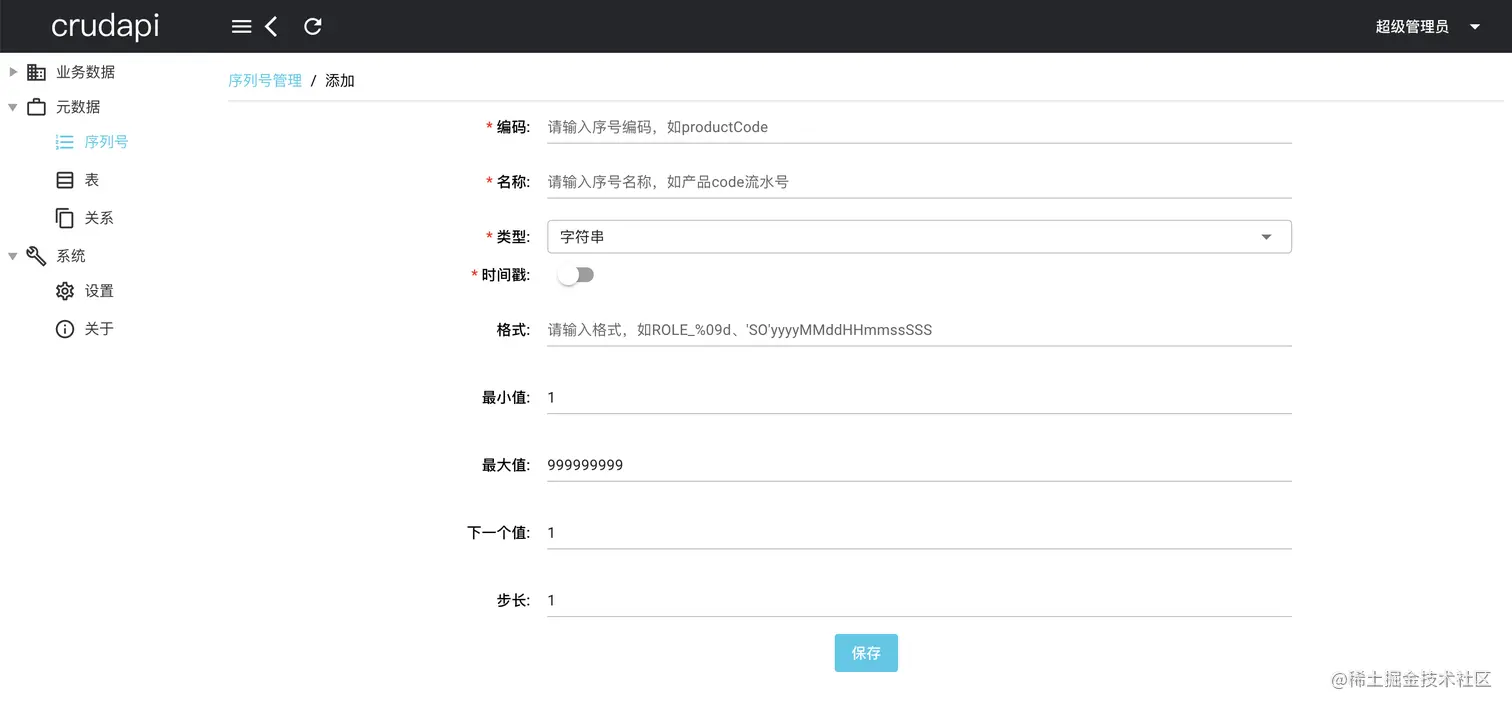Click the 保存 button
Image resolution: width=1512 pixels, height=710 pixels.
[x=866, y=653]
